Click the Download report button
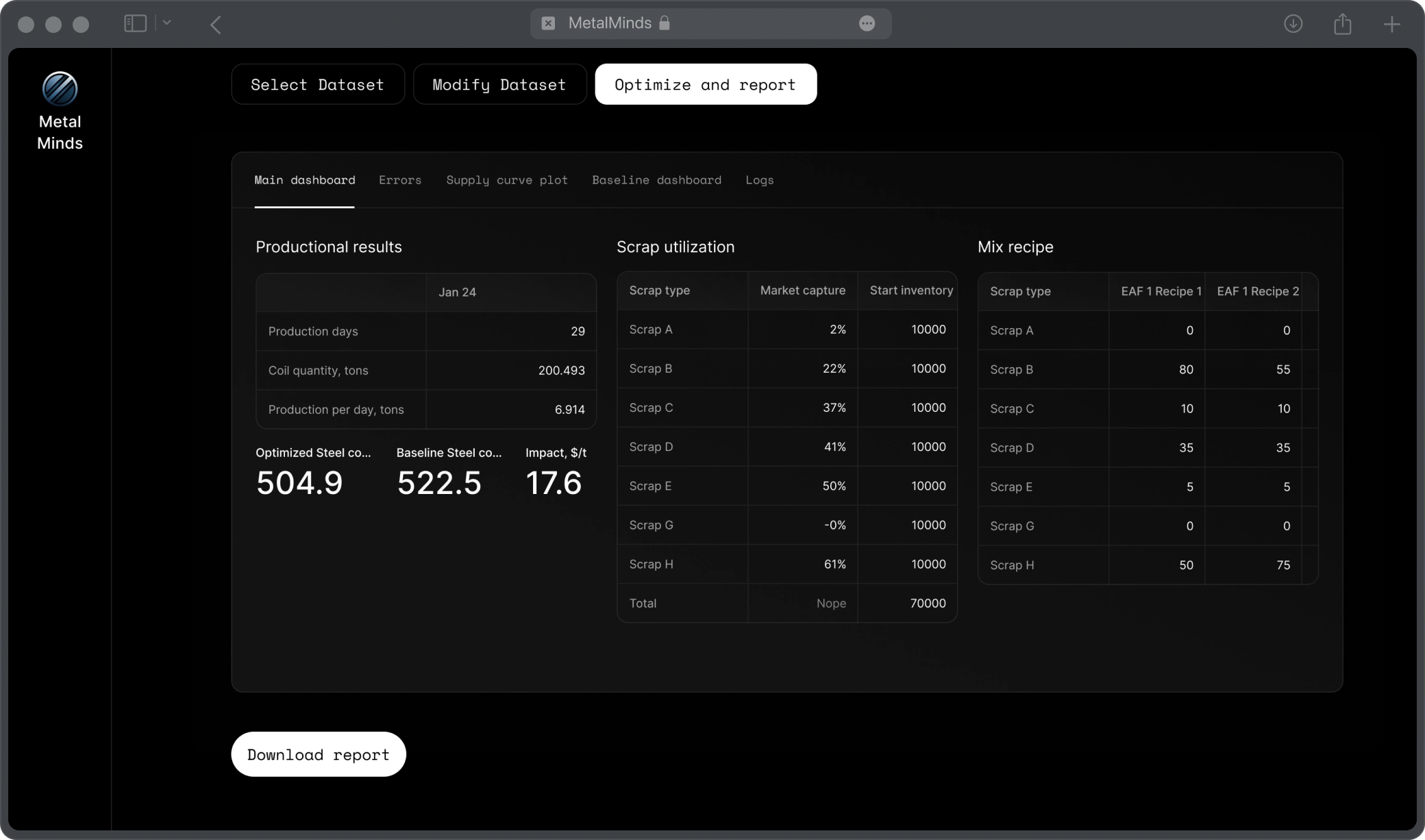The width and height of the screenshot is (1425, 840). 319,754
